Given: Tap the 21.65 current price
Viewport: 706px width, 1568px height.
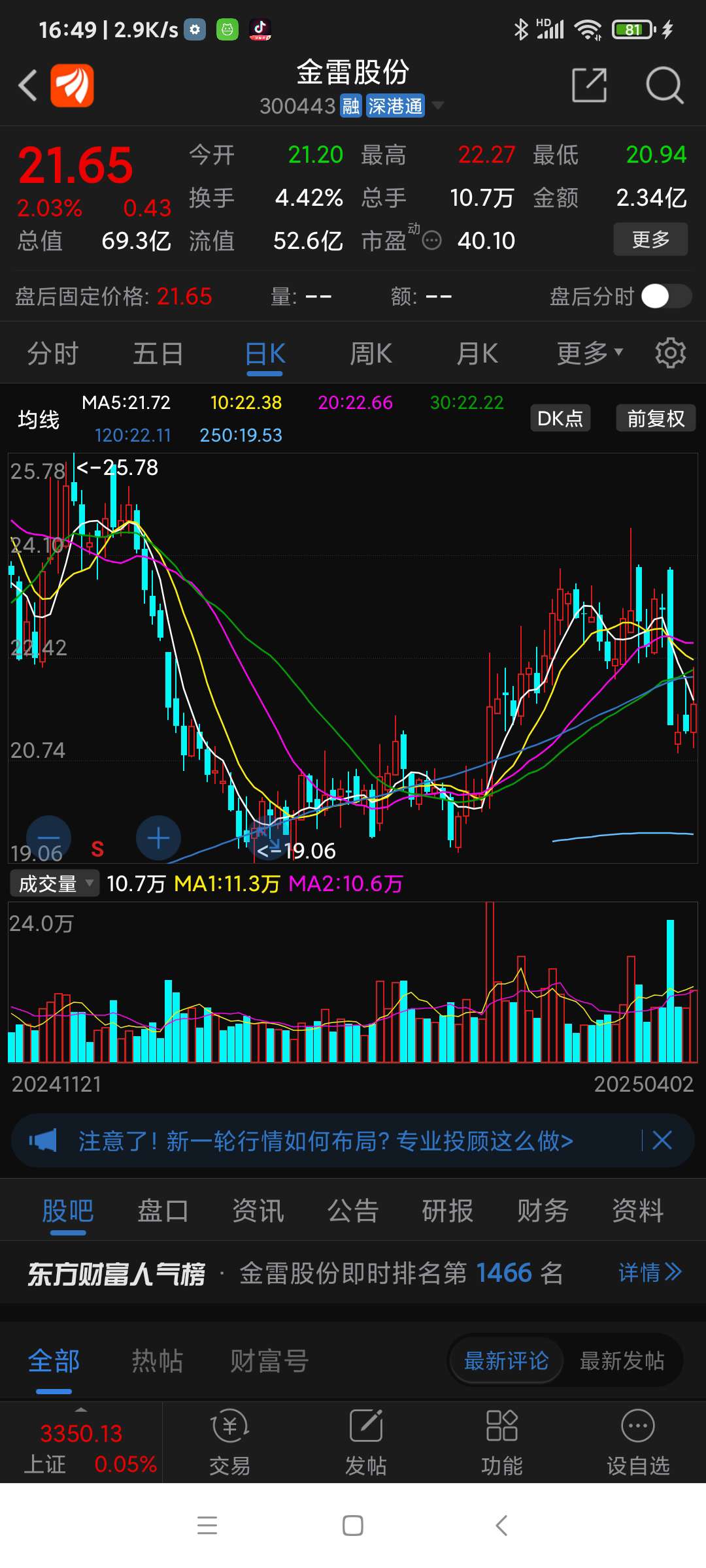Looking at the screenshot, I should [x=75, y=165].
